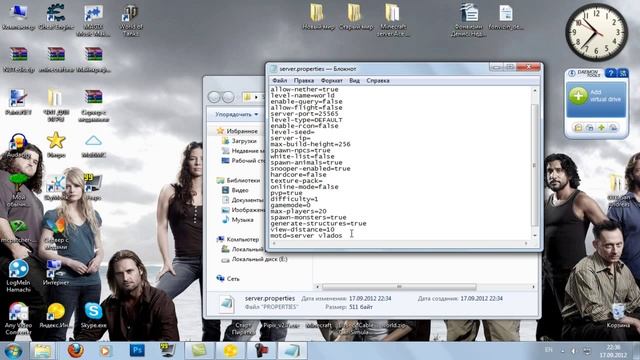The width and height of the screenshot is (640, 360).
Task: Open Интернет desktop shortcut
Action: click(56, 272)
